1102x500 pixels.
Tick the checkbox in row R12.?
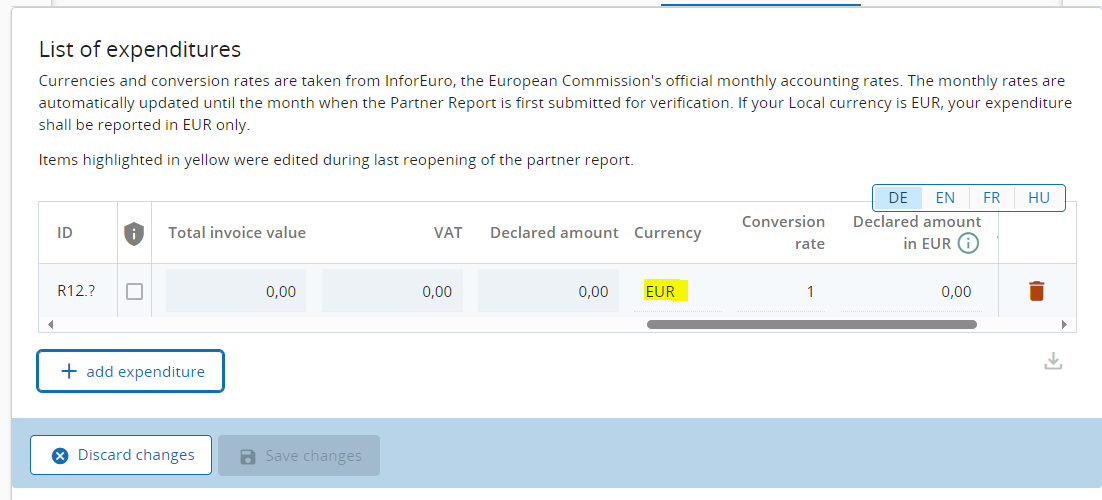(x=134, y=292)
